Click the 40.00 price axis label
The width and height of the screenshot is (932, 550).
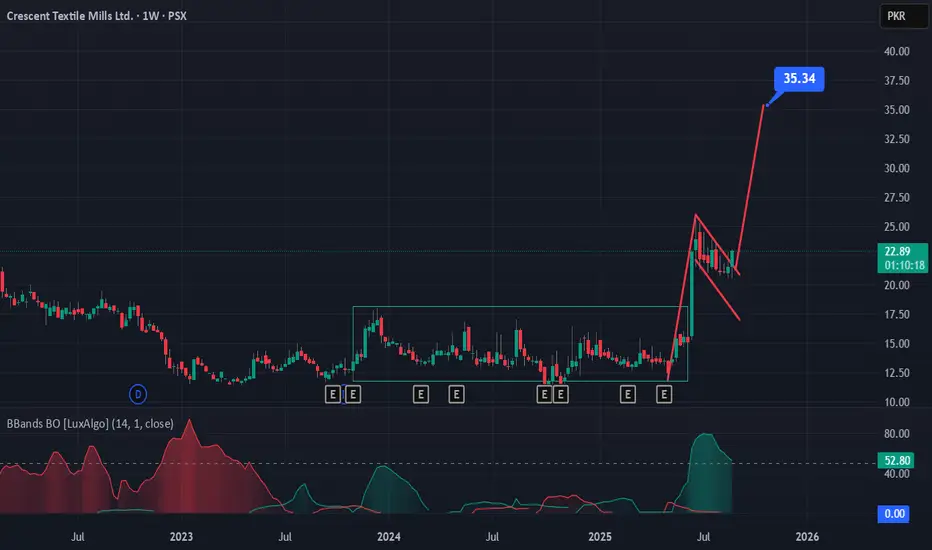coord(897,51)
